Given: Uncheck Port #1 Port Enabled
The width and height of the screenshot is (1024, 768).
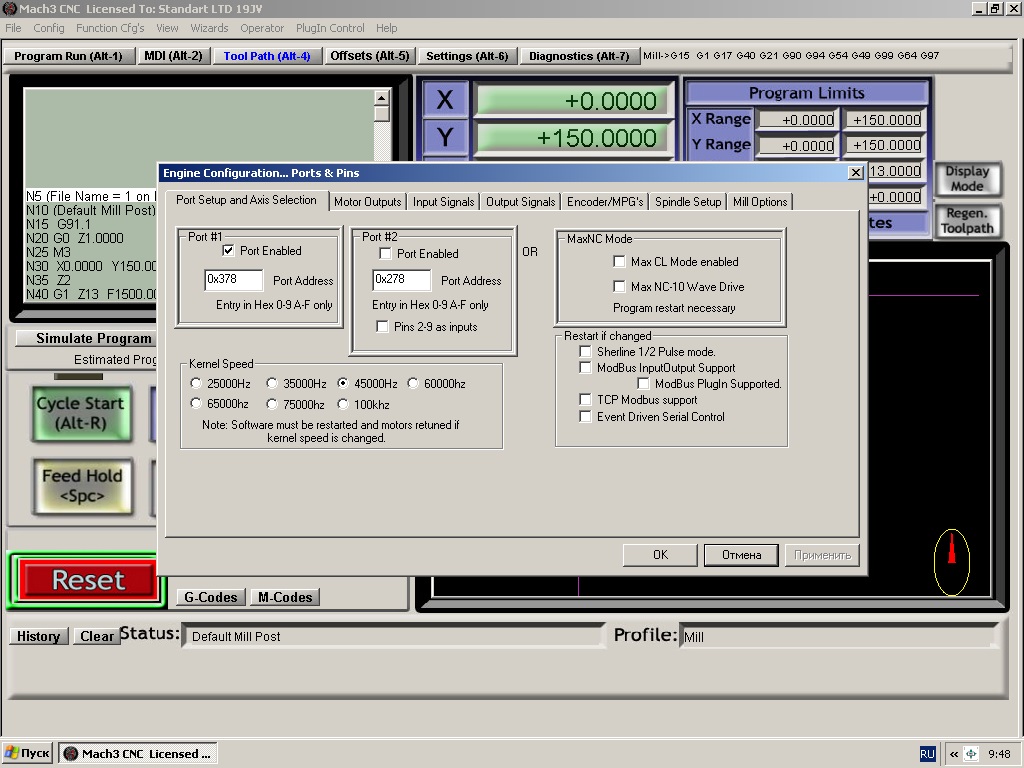Looking at the screenshot, I should [228, 251].
